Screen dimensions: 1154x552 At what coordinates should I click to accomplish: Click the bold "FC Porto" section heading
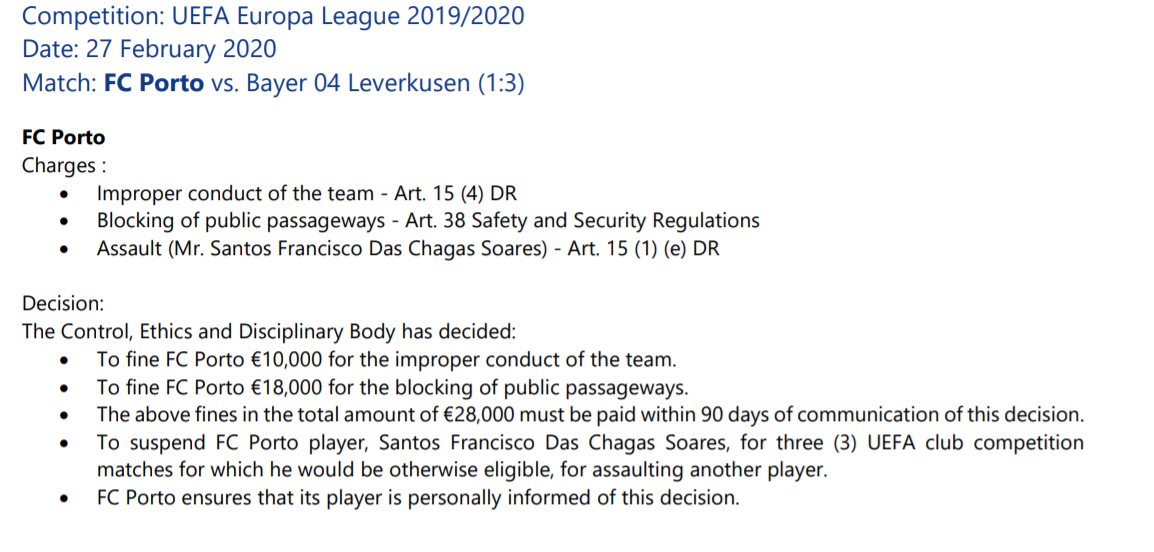click(x=63, y=137)
